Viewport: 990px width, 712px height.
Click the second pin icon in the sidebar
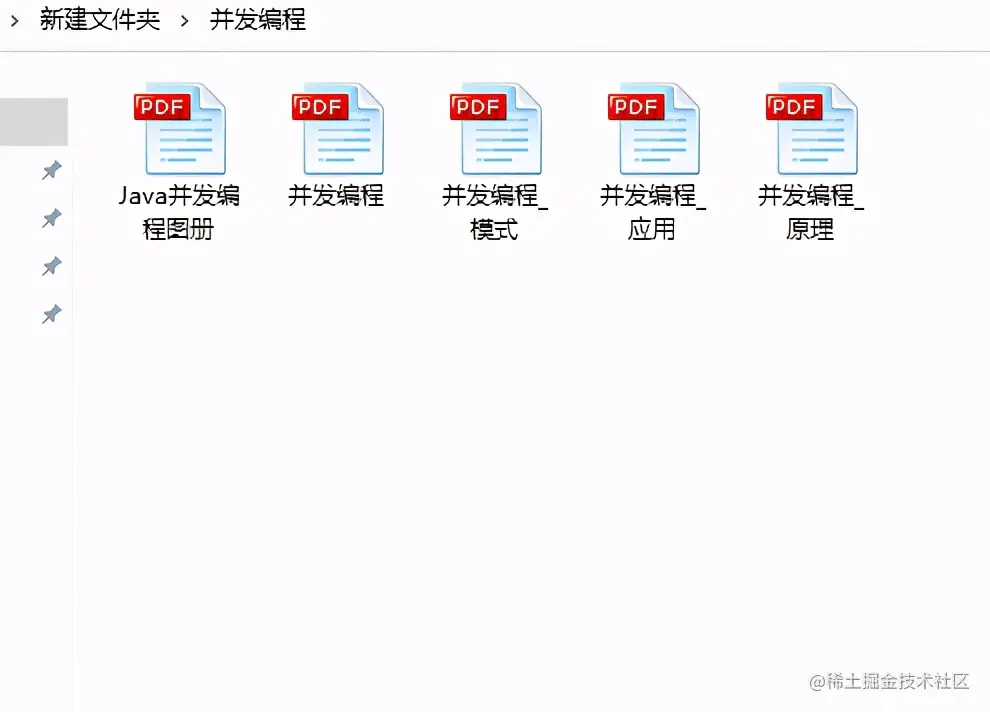(51, 218)
